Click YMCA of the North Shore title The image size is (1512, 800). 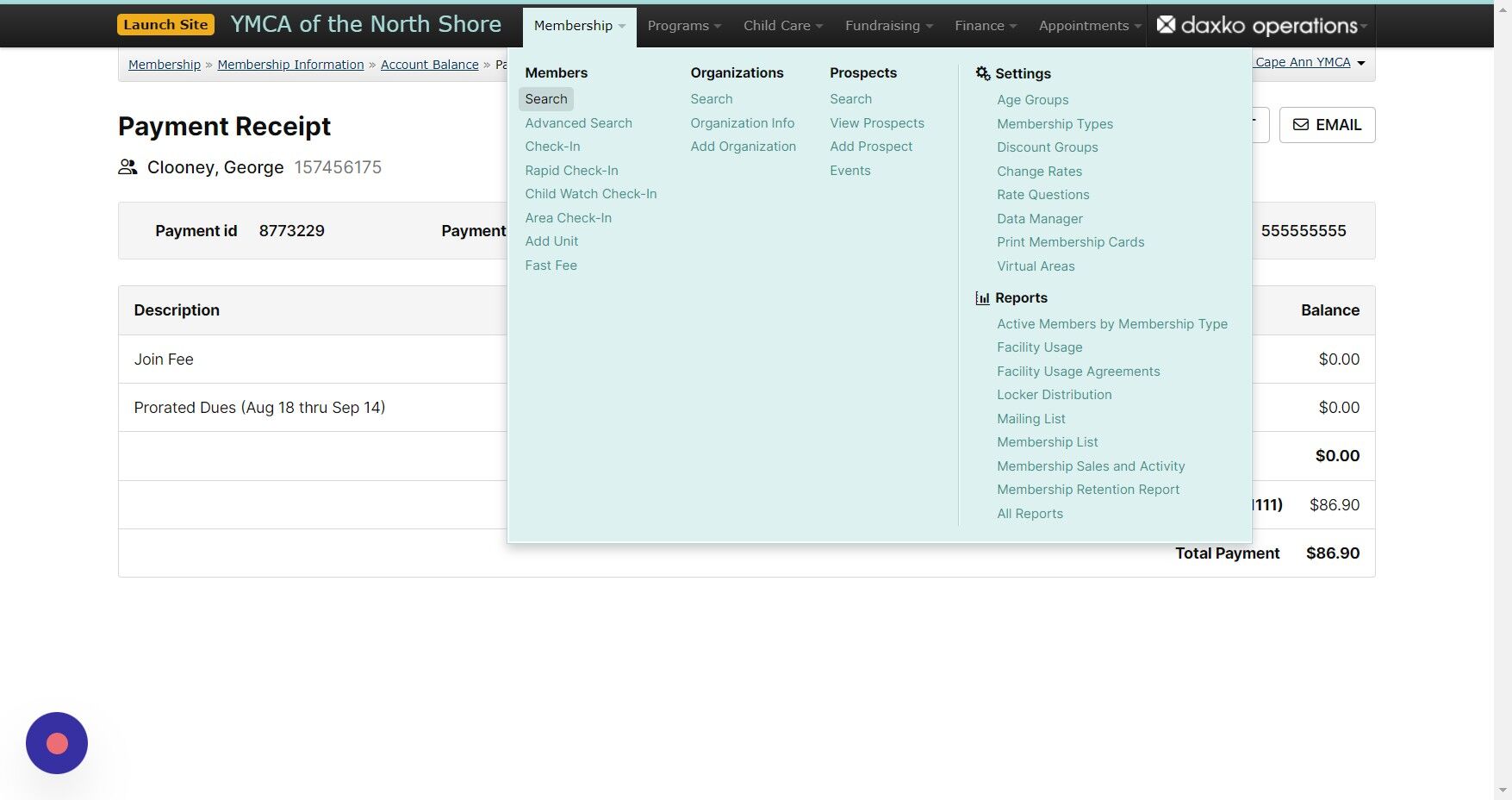pyautogui.click(x=365, y=25)
